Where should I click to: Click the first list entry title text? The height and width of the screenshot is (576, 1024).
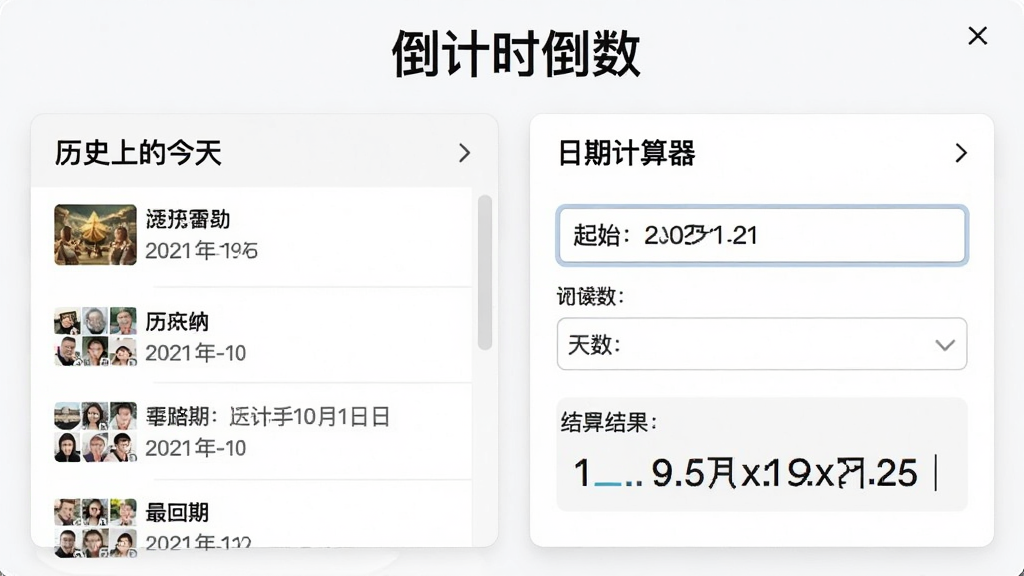point(187,219)
